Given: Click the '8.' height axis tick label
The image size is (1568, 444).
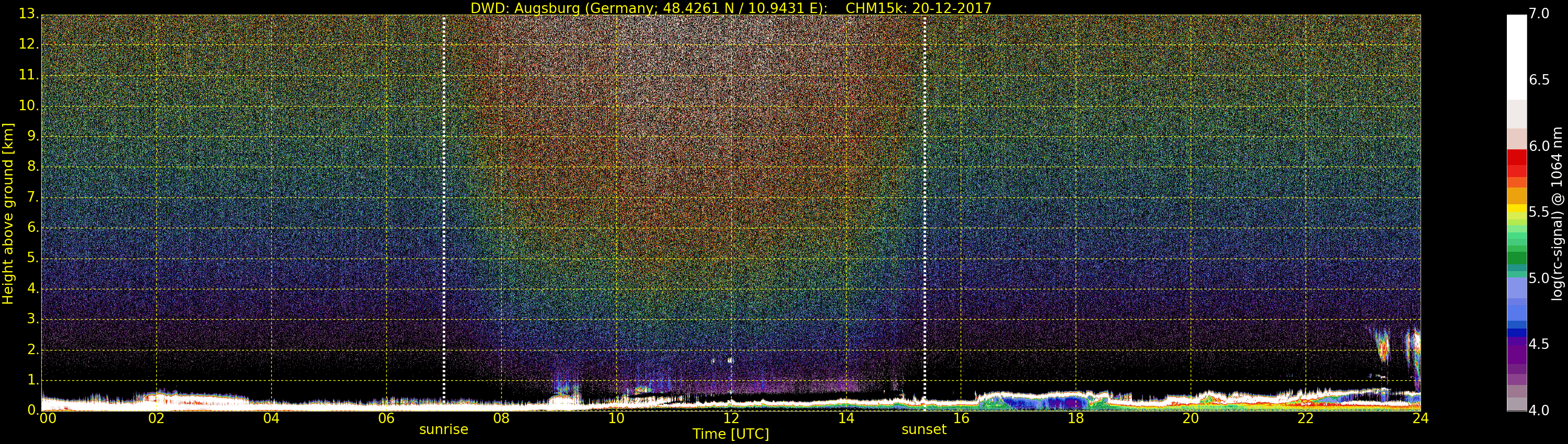Looking at the screenshot, I should click(33, 167).
